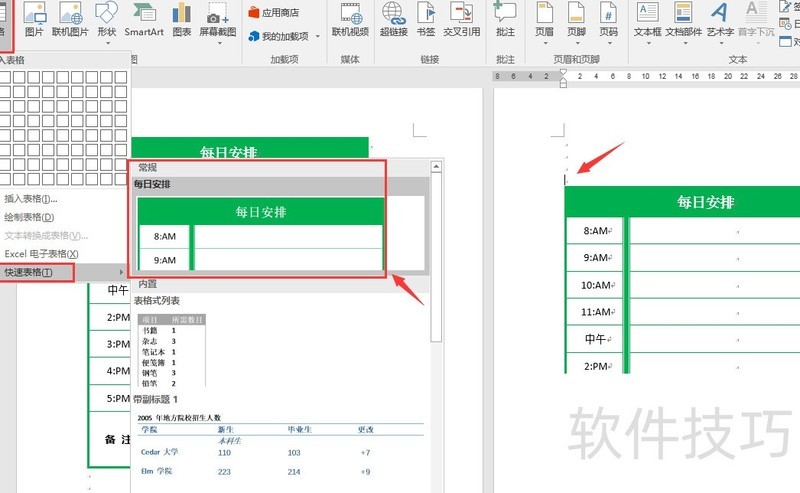Open the SmartArt graphic tool
The image size is (800, 493).
144,18
